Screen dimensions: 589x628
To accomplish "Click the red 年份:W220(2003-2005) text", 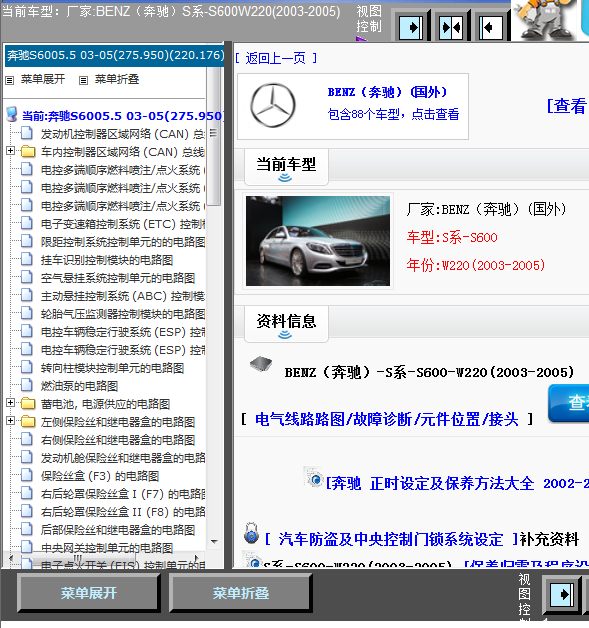I will point(476,265).
